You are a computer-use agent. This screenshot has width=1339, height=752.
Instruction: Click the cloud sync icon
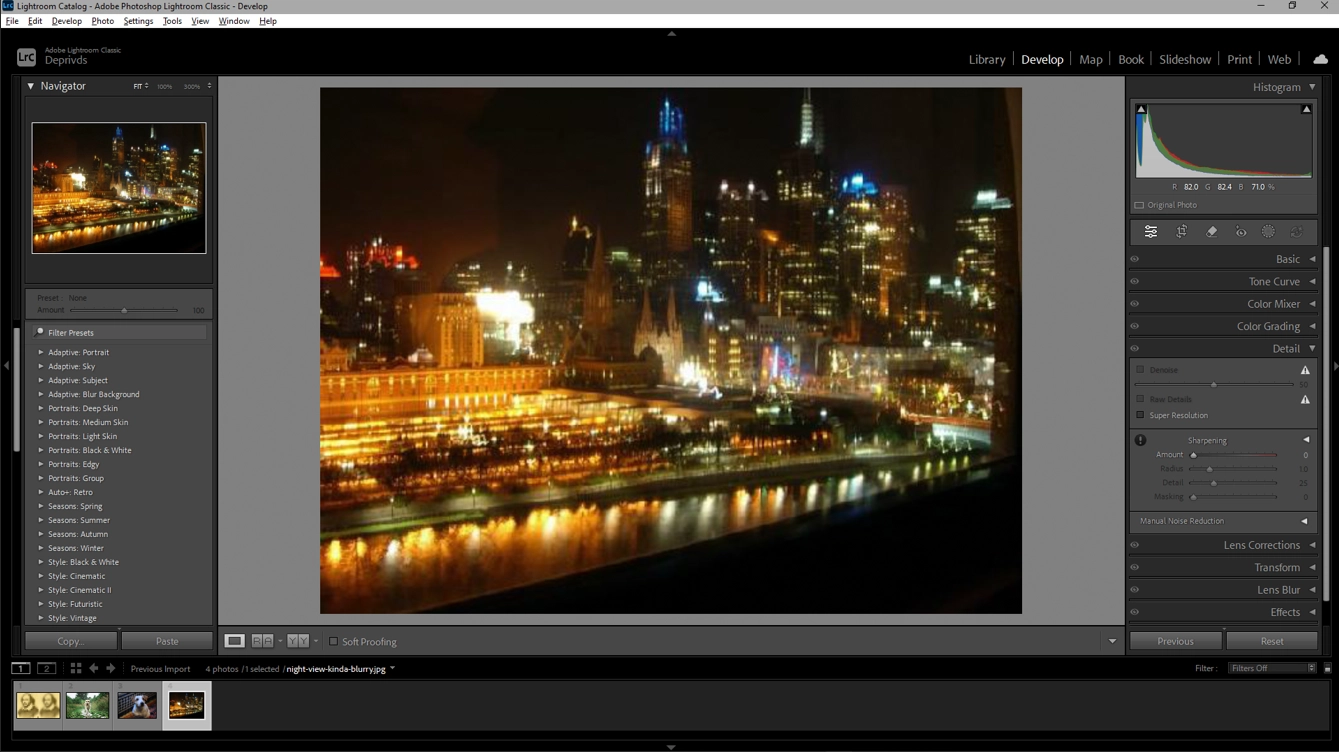coord(1320,58)
